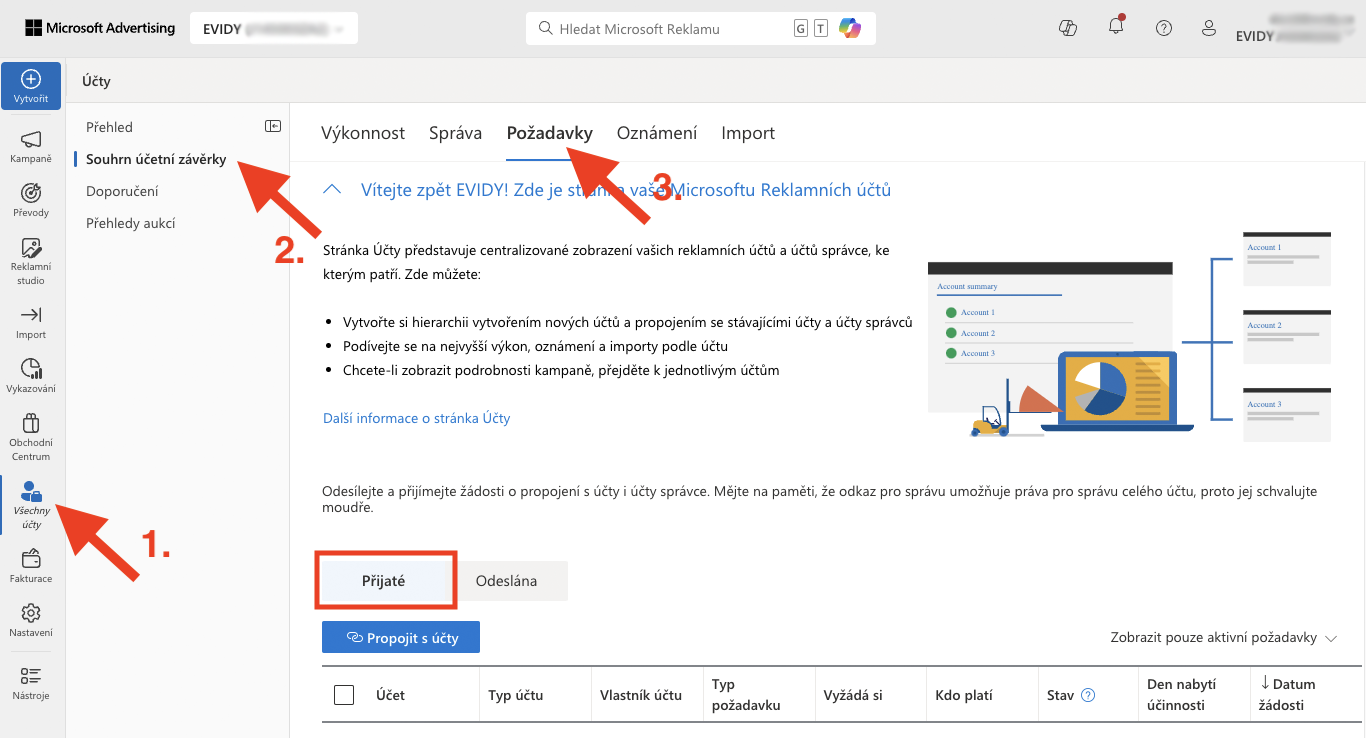Open the EVIDY account selector dropdown
1366x738 pixels.
click(x=274, y=28)
